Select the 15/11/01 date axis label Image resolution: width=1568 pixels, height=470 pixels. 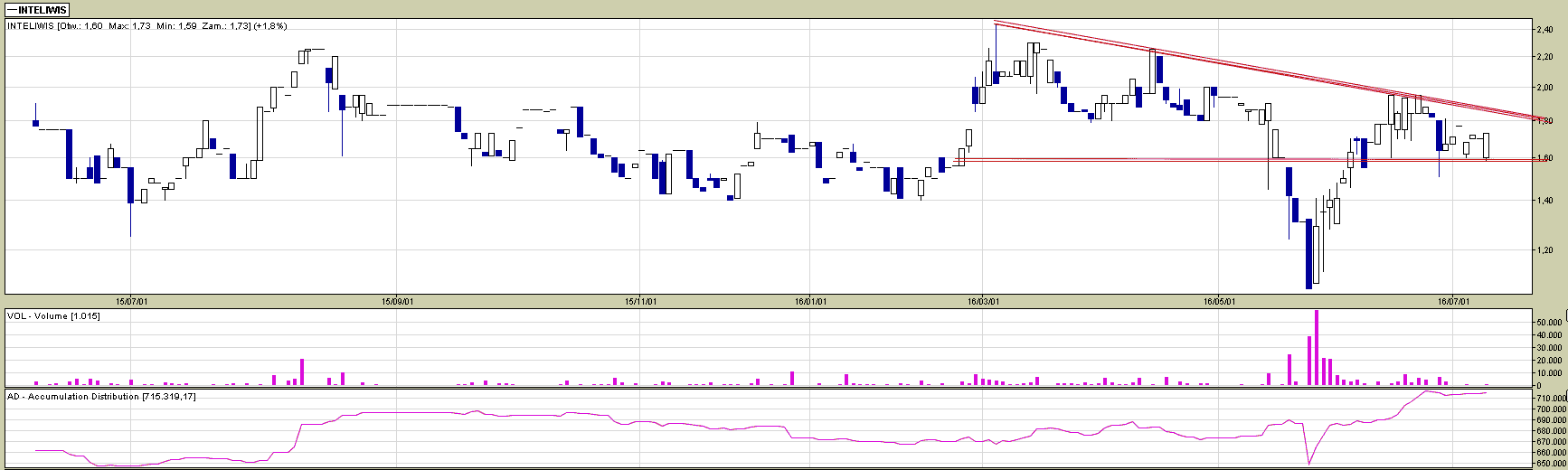click(640, 301)
